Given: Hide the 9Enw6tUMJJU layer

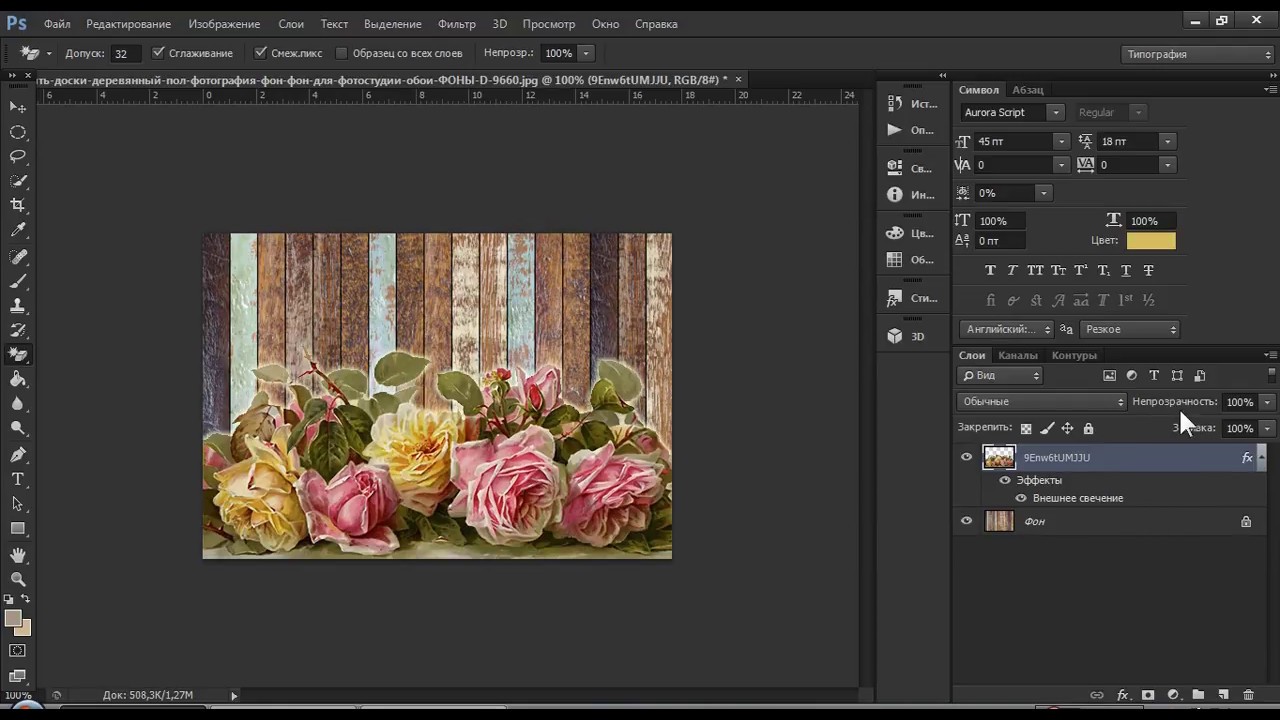Looking at the screenshot, I should click(966, 458).
